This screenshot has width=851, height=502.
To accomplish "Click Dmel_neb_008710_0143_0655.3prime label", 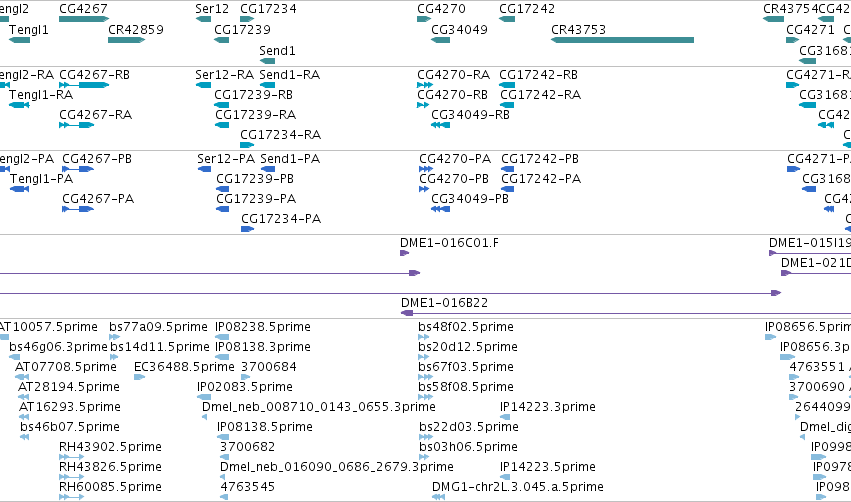I will (319, 407).
